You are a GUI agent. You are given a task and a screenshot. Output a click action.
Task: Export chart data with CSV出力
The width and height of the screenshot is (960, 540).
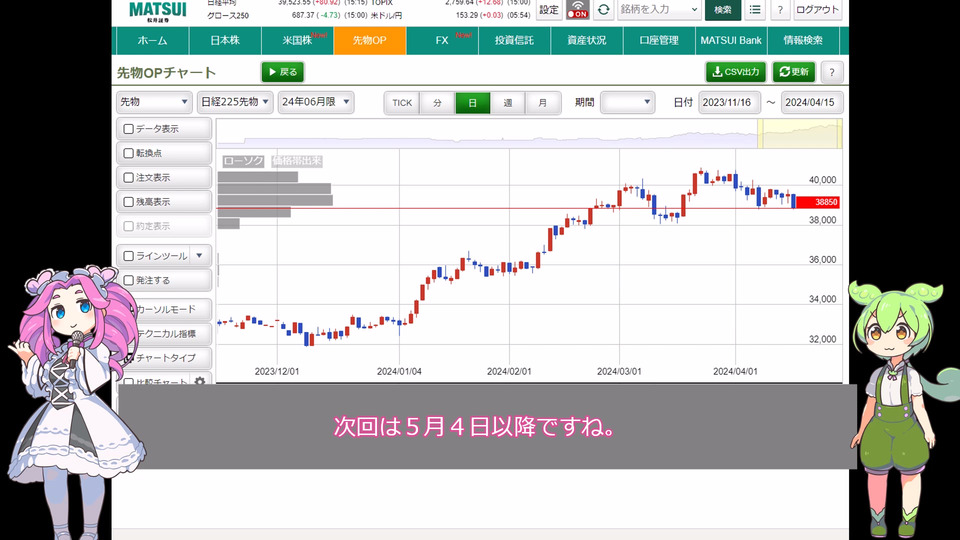click(736, 72)
